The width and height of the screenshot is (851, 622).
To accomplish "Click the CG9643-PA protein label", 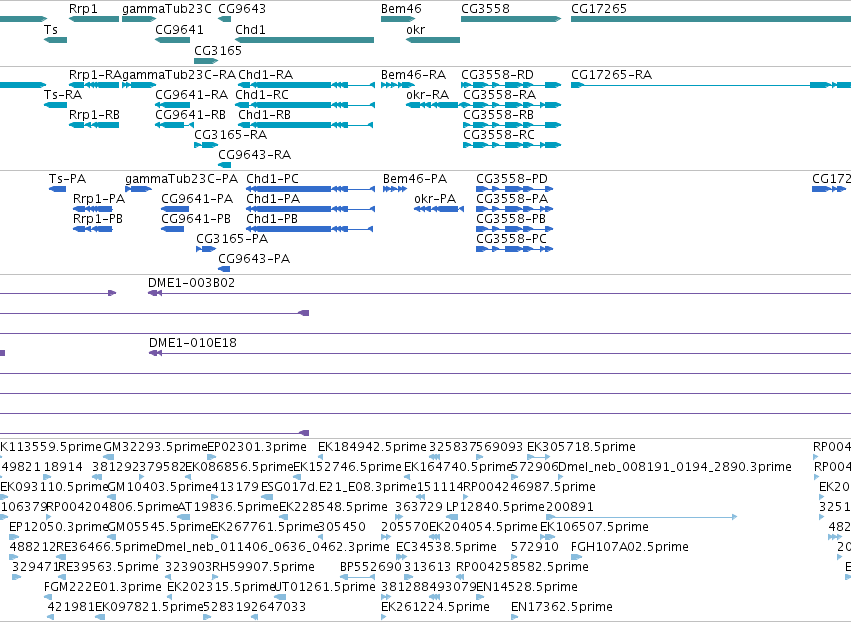I will coord(254,258).
